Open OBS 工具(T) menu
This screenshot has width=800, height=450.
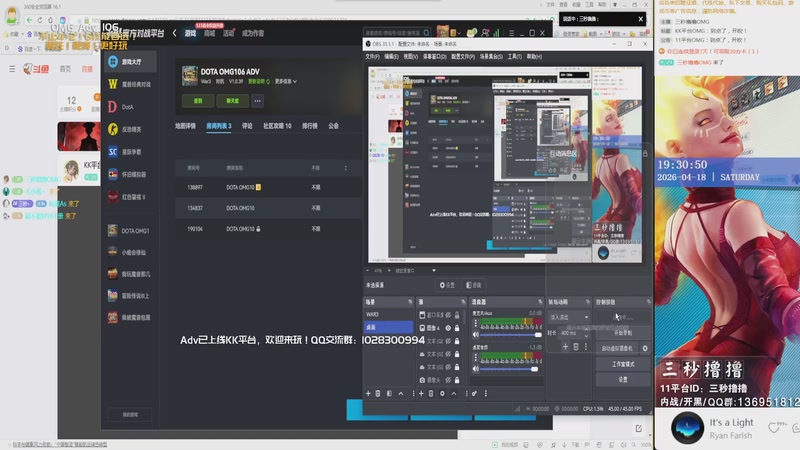tap(514, 57)
